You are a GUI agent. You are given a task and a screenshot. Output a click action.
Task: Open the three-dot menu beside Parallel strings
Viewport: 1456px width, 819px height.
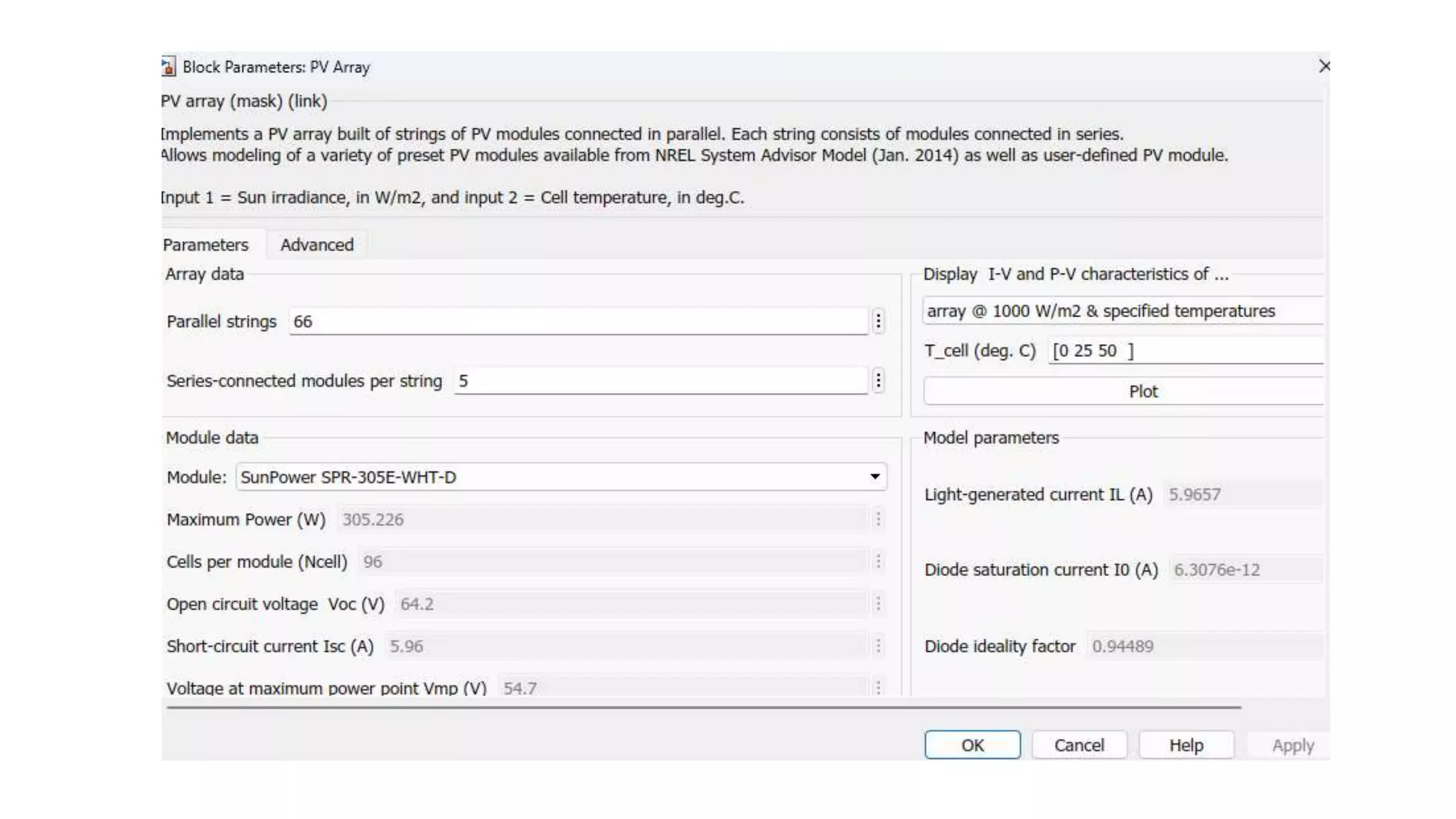878,321
